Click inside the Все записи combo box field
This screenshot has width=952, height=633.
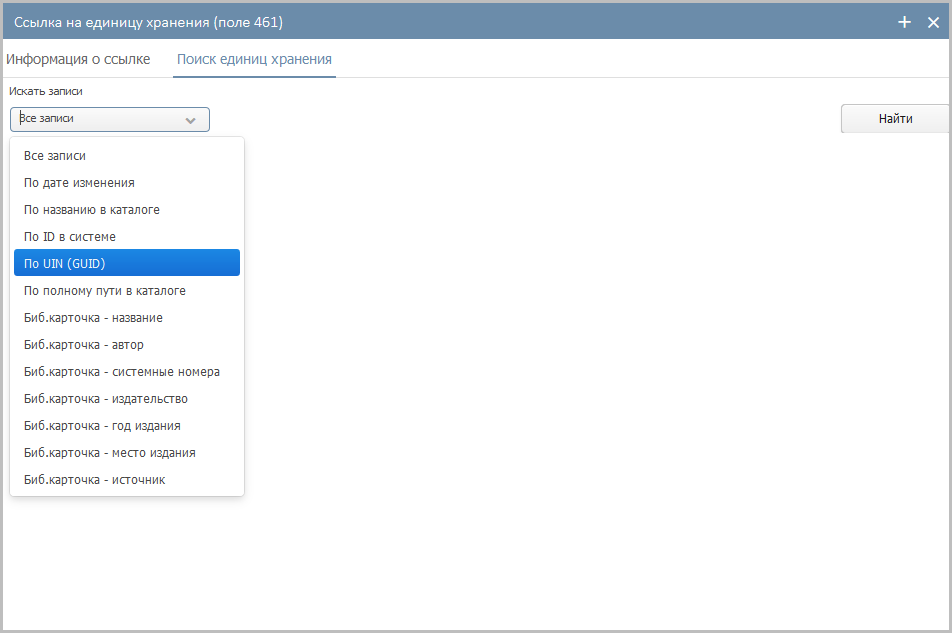(x=95, y=119)
